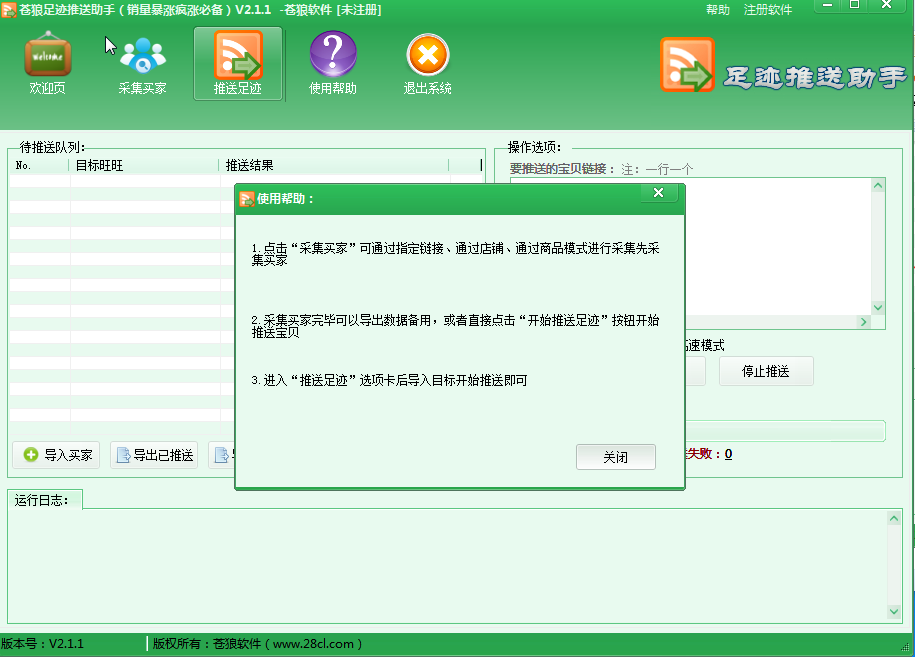Click the 版权所有 www.28cl.com status text

pyautogui.click(x=257, y=644)
